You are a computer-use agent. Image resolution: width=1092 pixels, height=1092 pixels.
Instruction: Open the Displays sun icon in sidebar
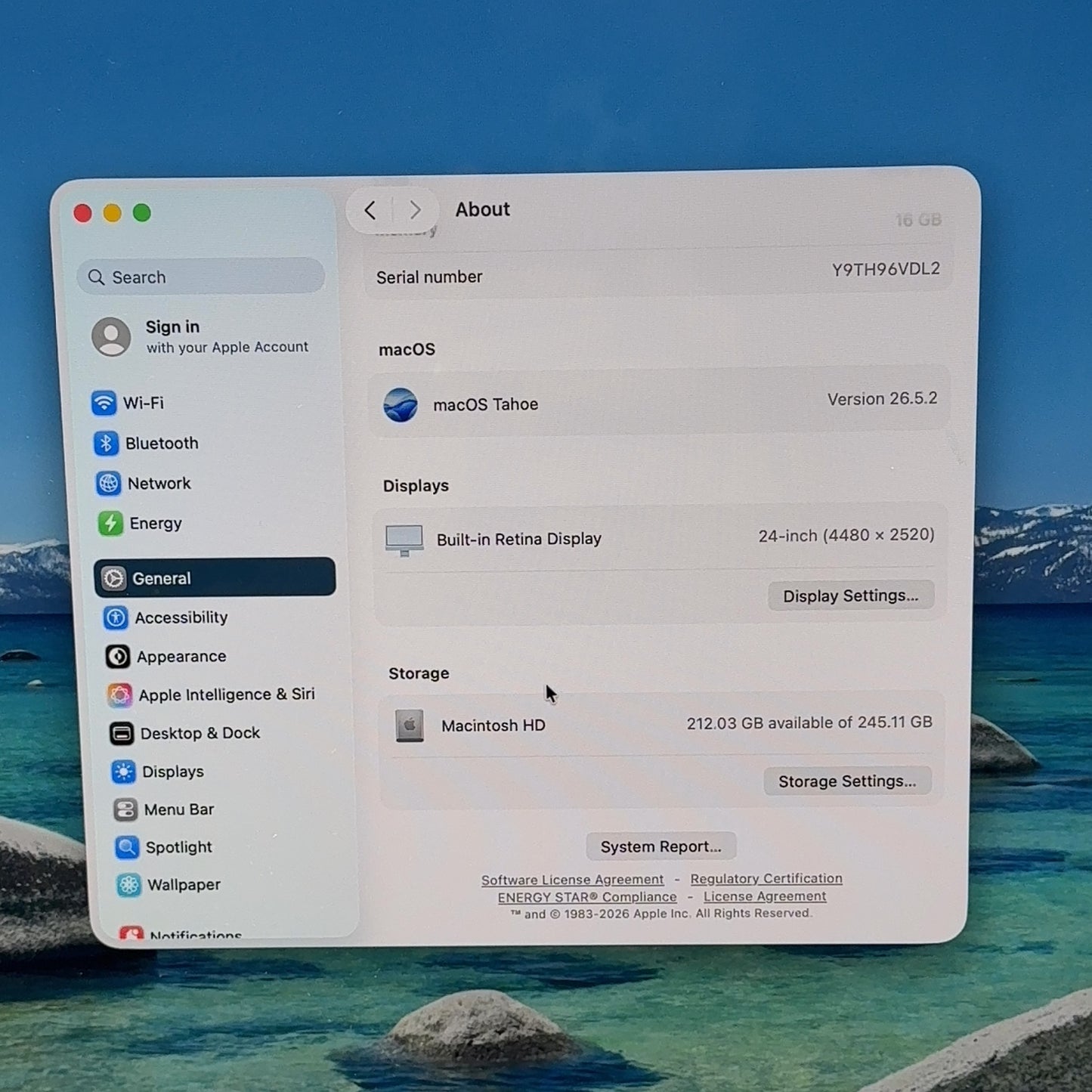pyautogui.click(x=124, y=772)
